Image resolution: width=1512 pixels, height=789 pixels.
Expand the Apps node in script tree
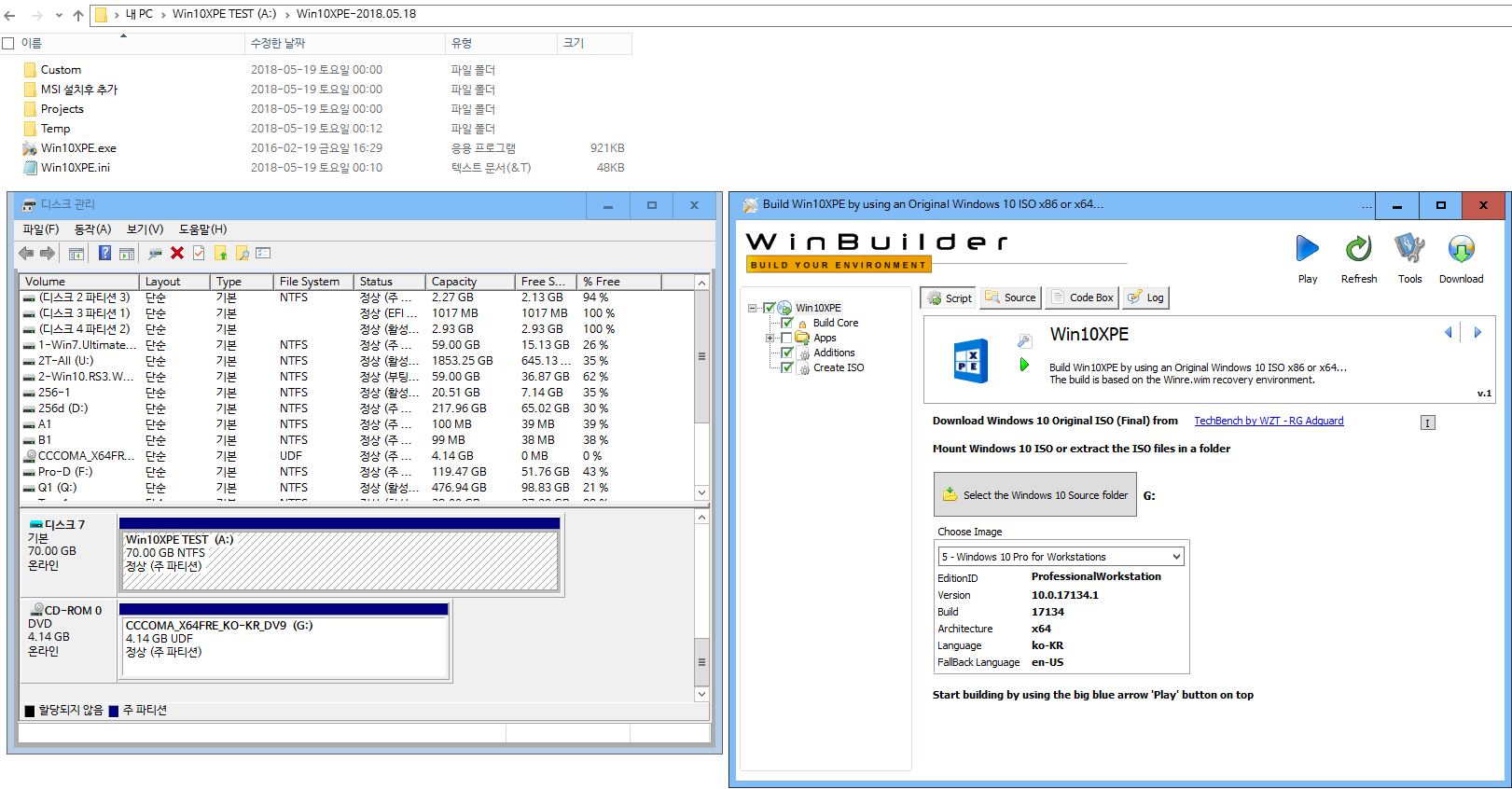770,338
